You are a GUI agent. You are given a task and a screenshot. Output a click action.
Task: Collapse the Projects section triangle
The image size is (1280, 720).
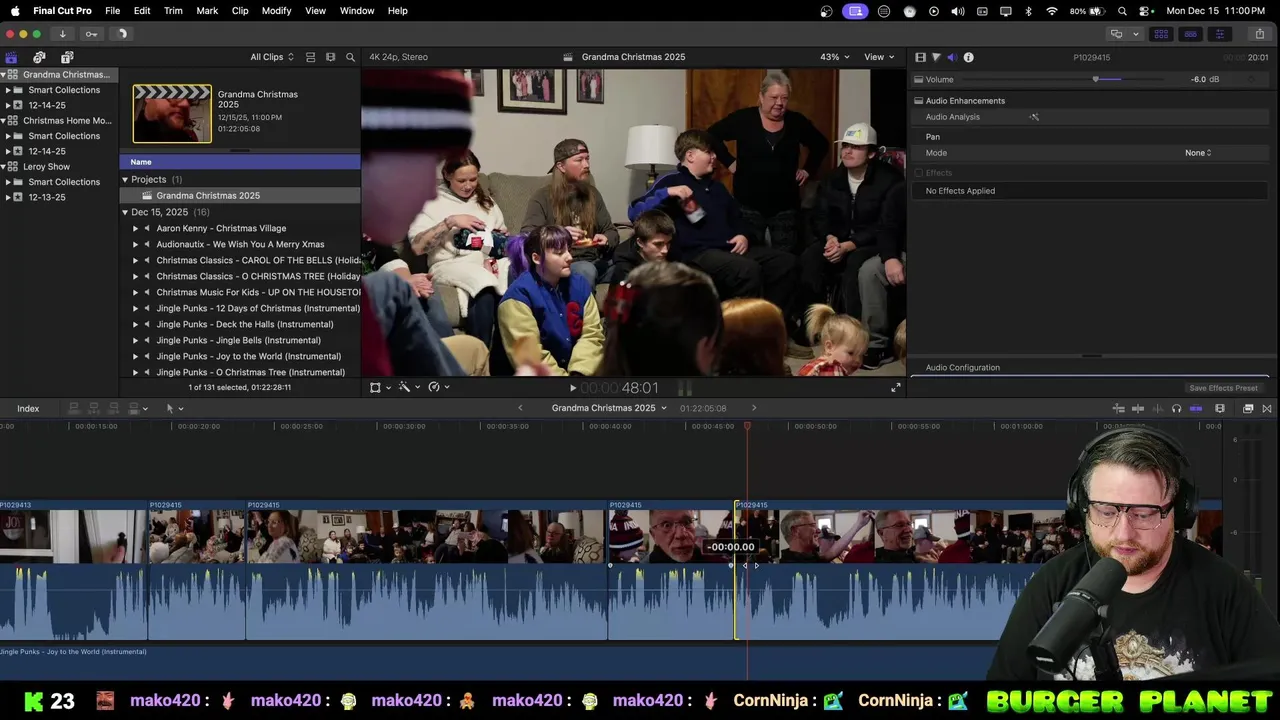point(125,180)
